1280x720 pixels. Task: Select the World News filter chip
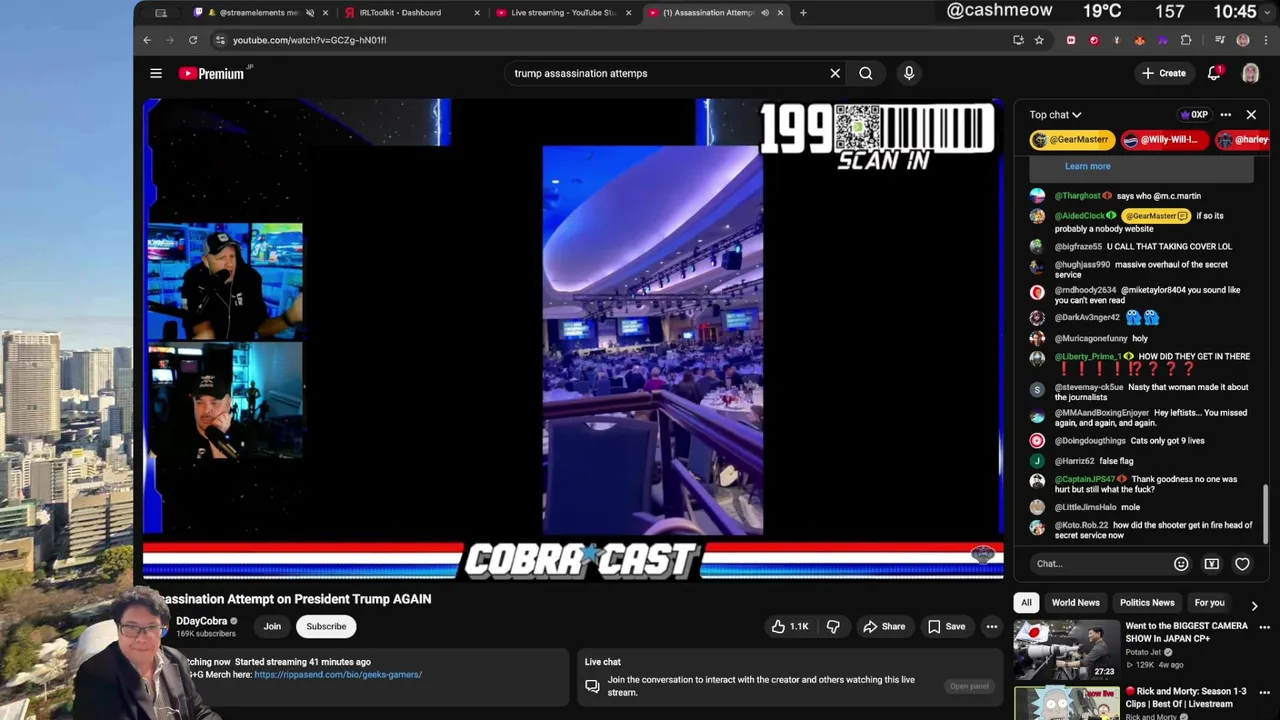[x=1076, y=603]
